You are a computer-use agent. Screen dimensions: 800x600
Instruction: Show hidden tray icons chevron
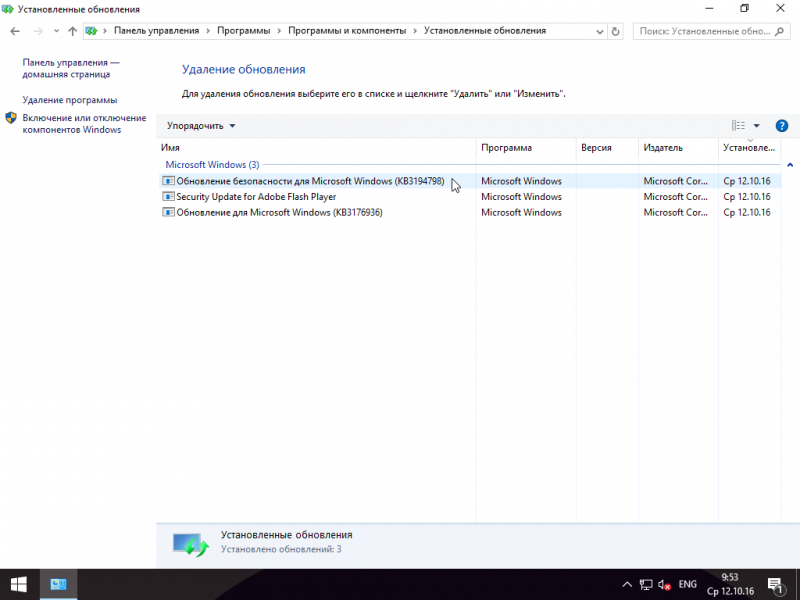tap(627, 585)
